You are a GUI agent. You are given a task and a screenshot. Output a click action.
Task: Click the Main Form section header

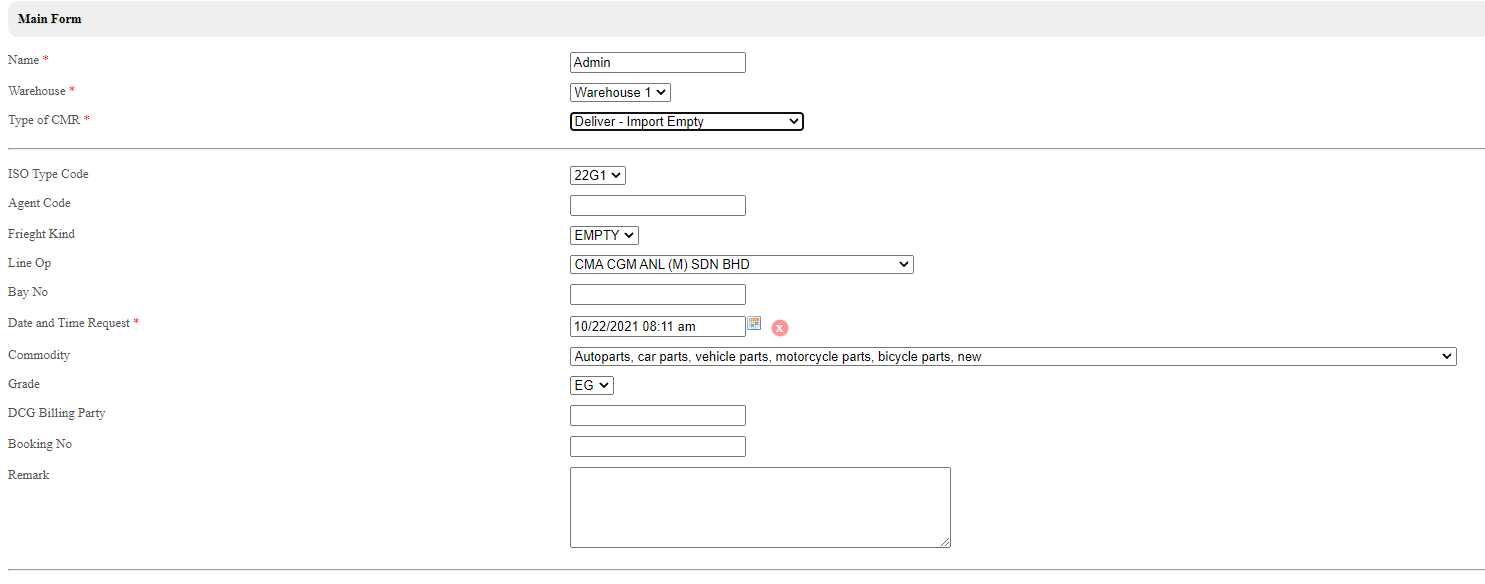click(50, 19)
